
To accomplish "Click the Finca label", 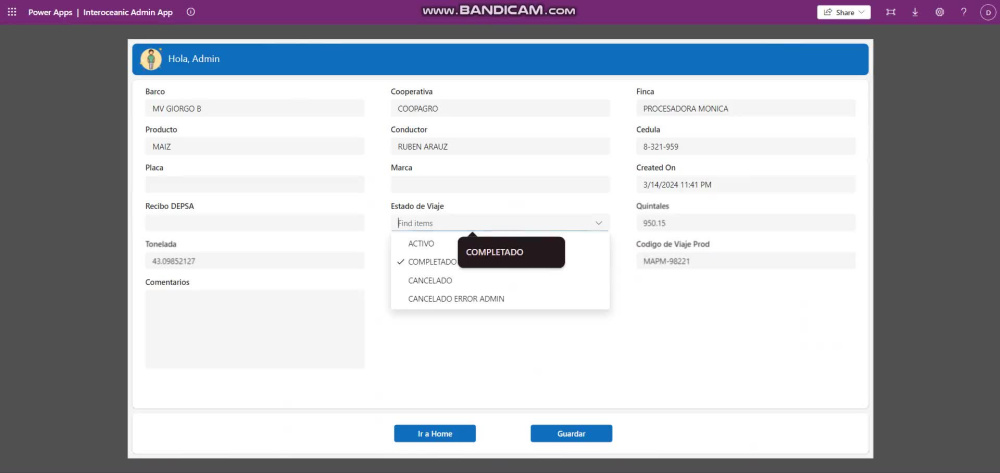I will coord(645,91).
